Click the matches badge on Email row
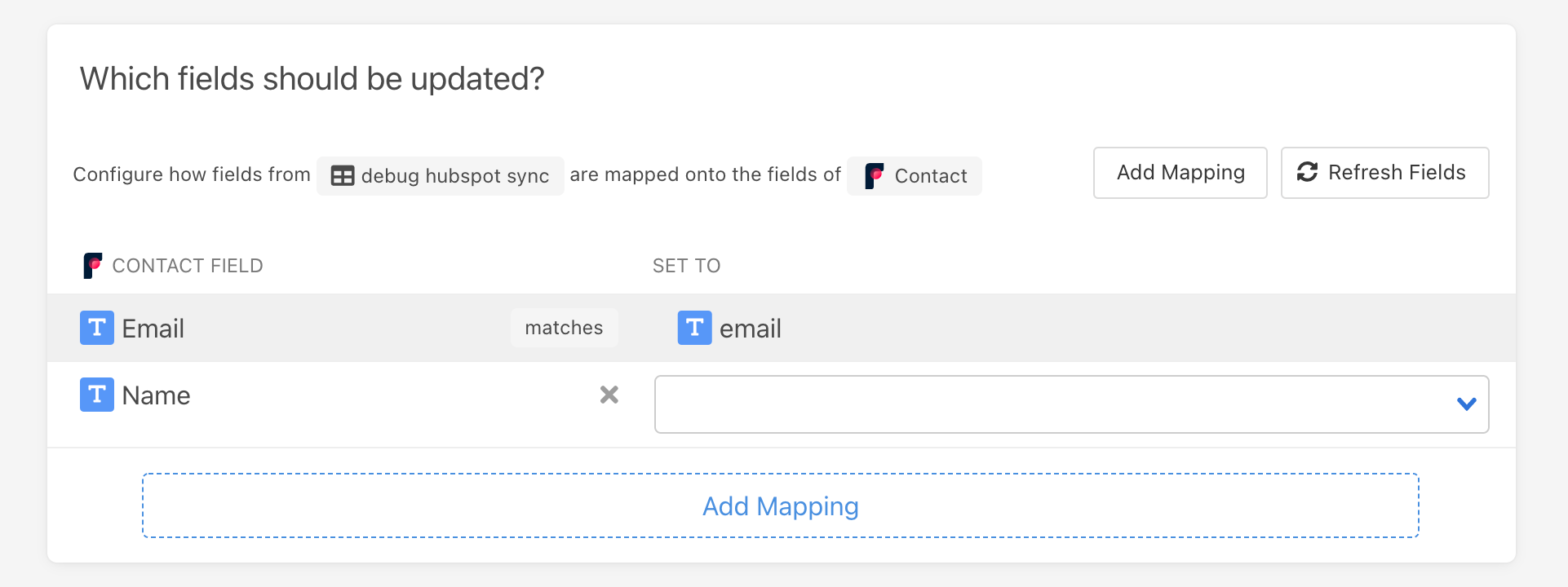 [x=564, y=328]
